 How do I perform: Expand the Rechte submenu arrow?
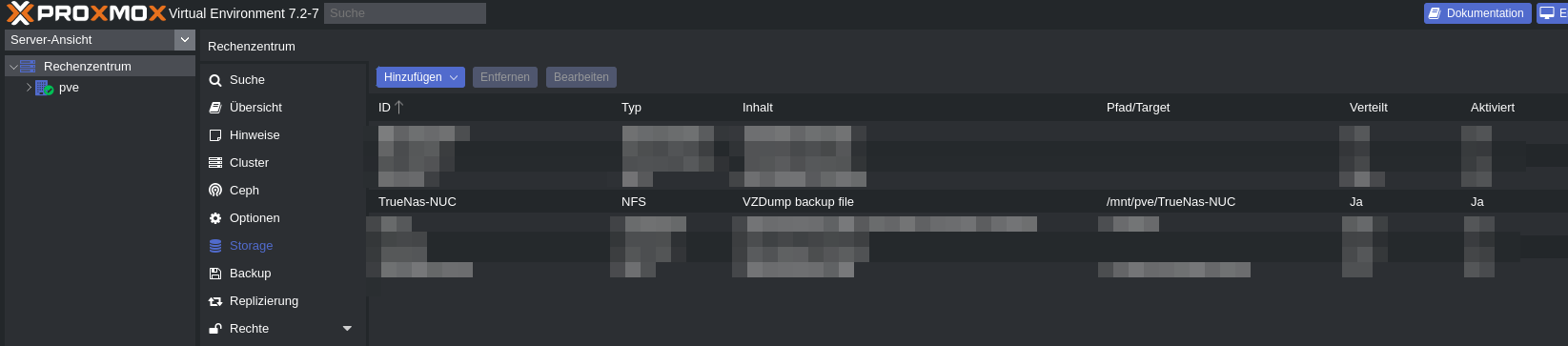pos(347,329)
